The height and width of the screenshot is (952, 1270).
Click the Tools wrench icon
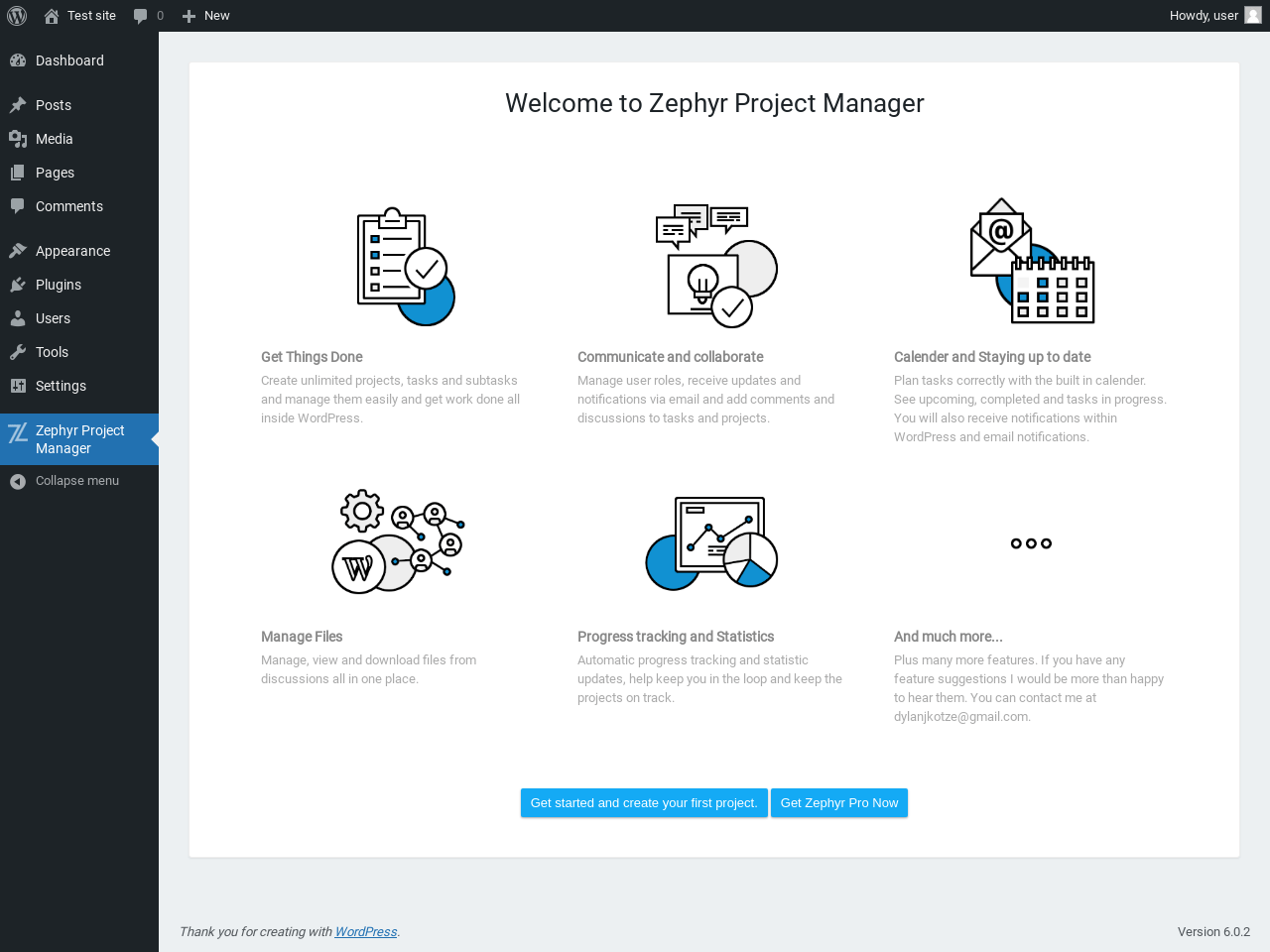pyautogui.click(x=18, y=352)
